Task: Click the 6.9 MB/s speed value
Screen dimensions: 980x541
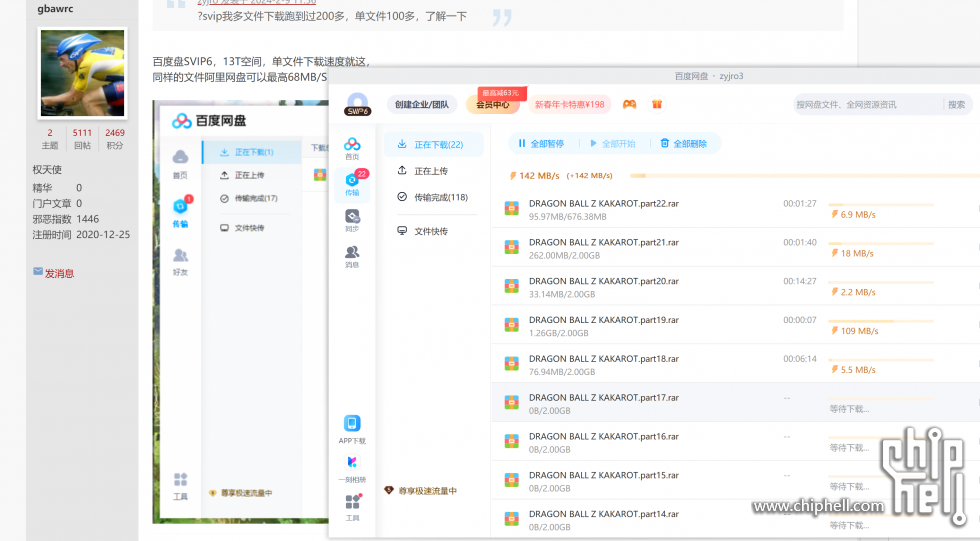Action: click(858, 214)
